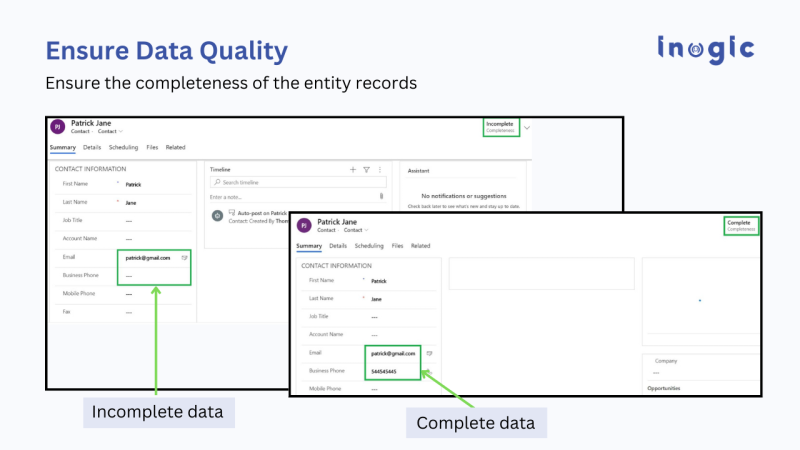Open the Contact form dropdown in the Incomplete record
This screenshot has width=800, height=450.
click(x=109, y=132)
